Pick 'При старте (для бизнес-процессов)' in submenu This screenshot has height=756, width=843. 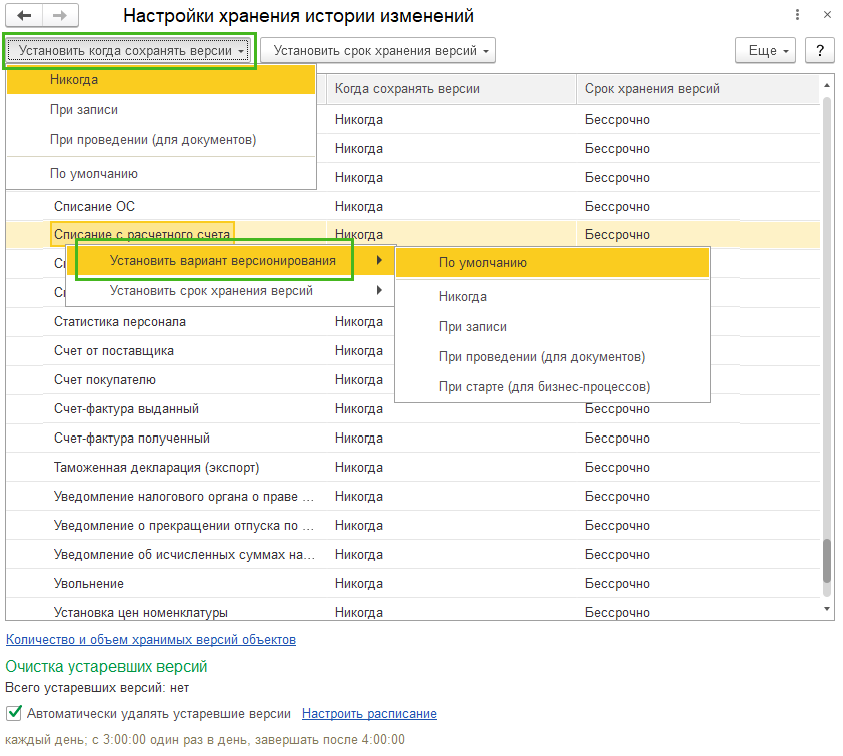click(552, 387)
